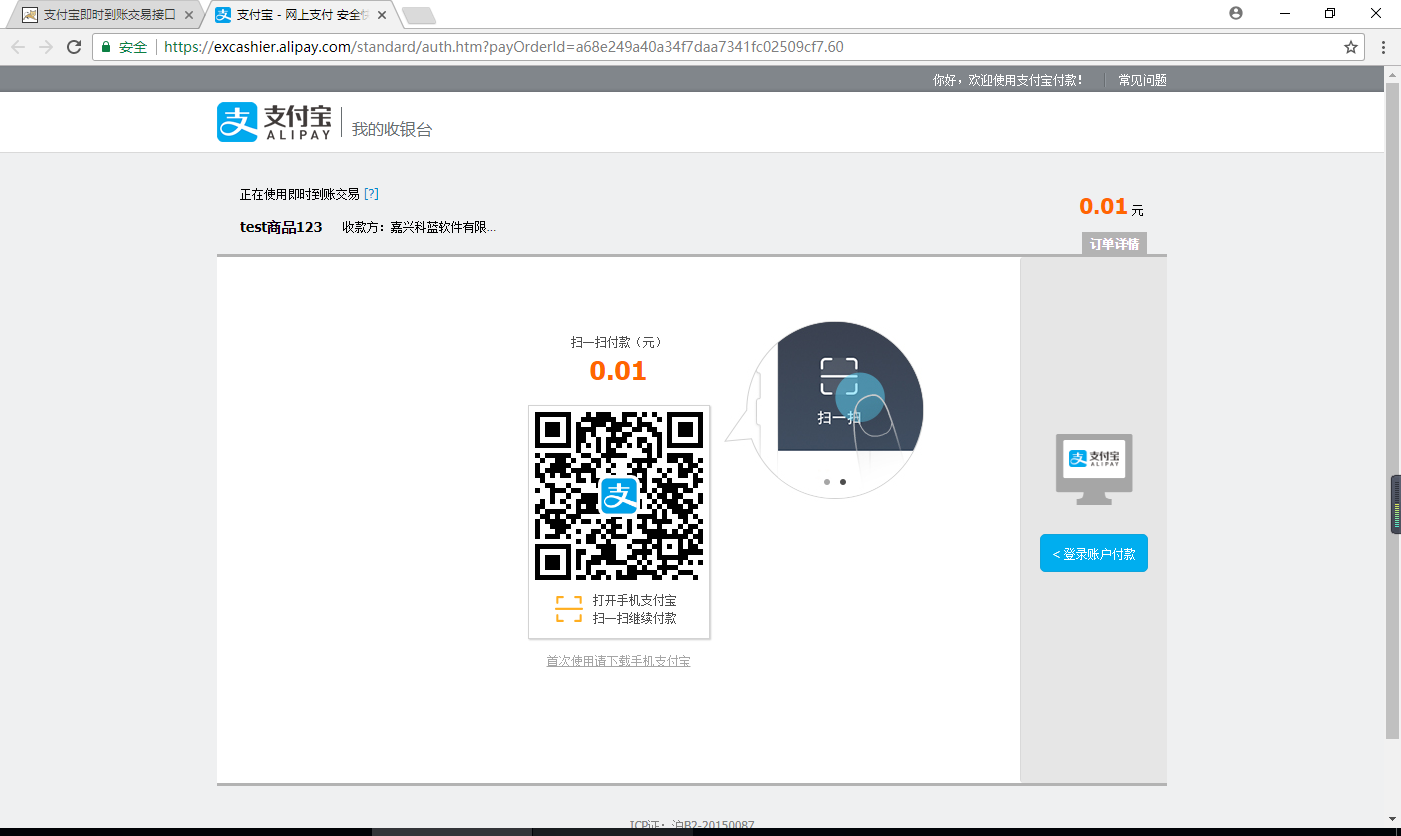Screen dimensions: 1401x836
Task: Click the 收款方 payee text
Action: 419,227
